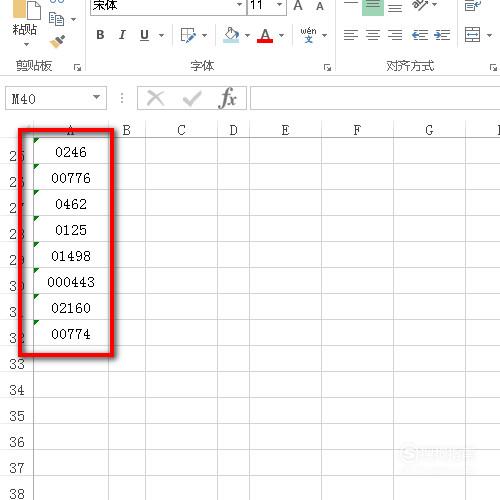This screenshot has height=500, width=500.
Task: Increase the indent
Action: click(442, 35)
